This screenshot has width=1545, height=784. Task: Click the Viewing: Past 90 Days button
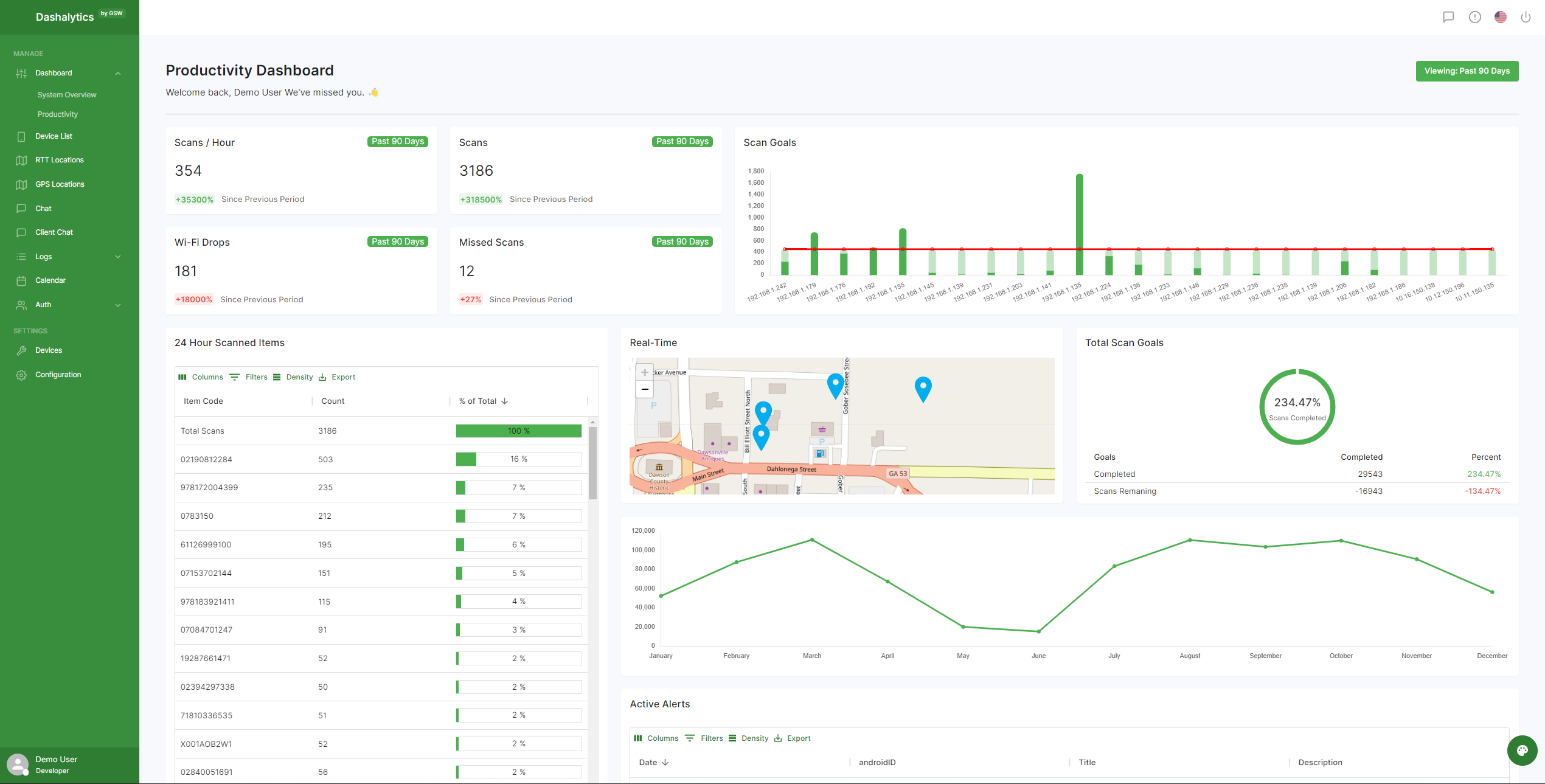point(1467,71)
